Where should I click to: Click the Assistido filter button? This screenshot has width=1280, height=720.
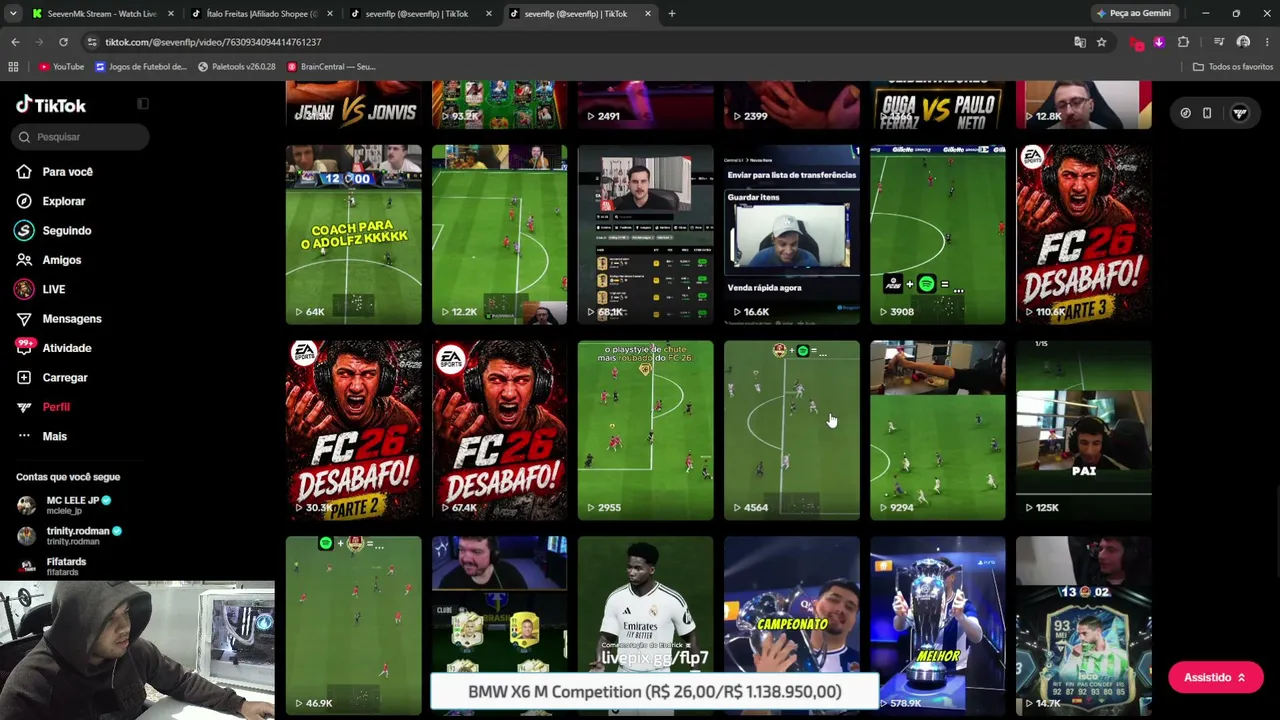[x=1215, y=678]
